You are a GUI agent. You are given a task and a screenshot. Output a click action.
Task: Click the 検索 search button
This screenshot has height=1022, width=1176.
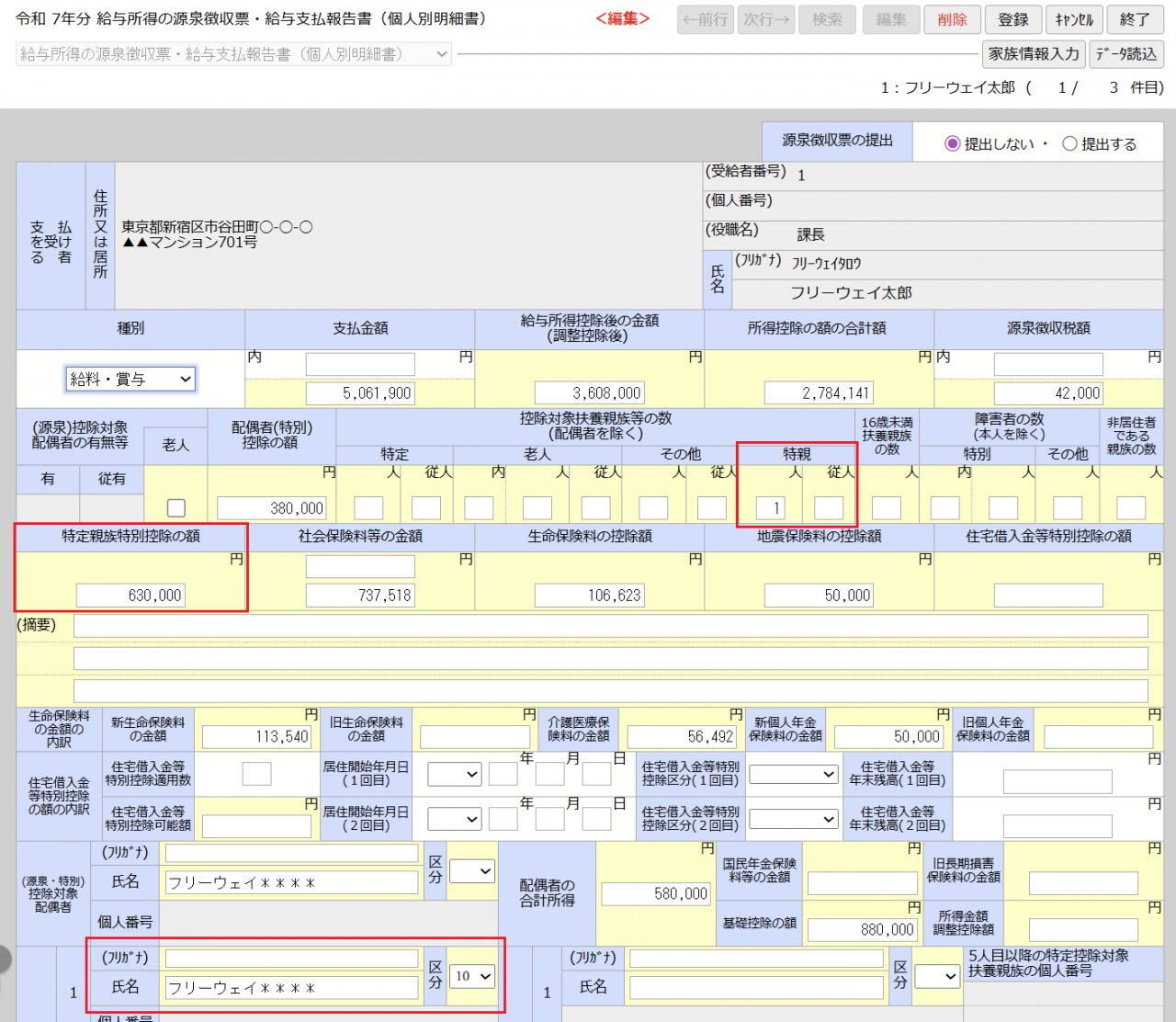point(826,19)
